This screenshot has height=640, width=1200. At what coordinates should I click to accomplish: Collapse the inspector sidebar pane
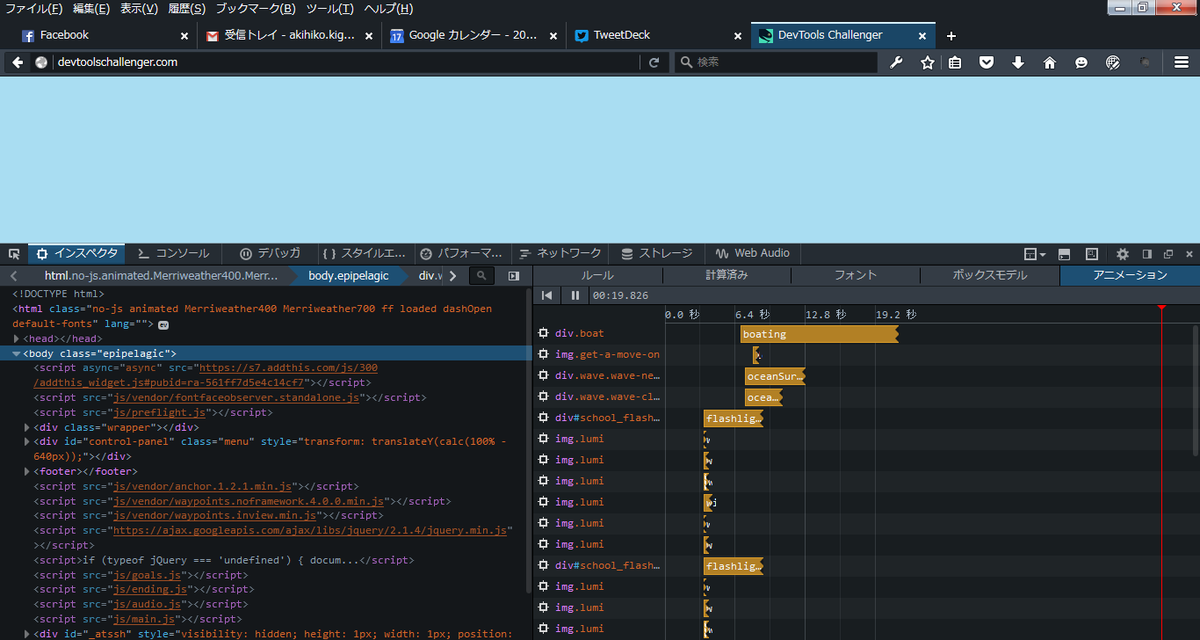(x=514, y=275)
